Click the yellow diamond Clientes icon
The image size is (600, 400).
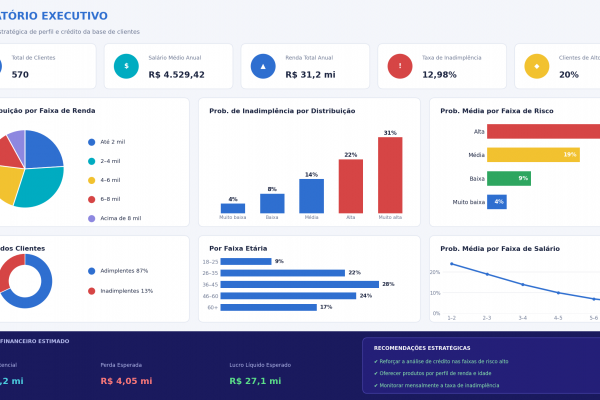click(536, 66)
